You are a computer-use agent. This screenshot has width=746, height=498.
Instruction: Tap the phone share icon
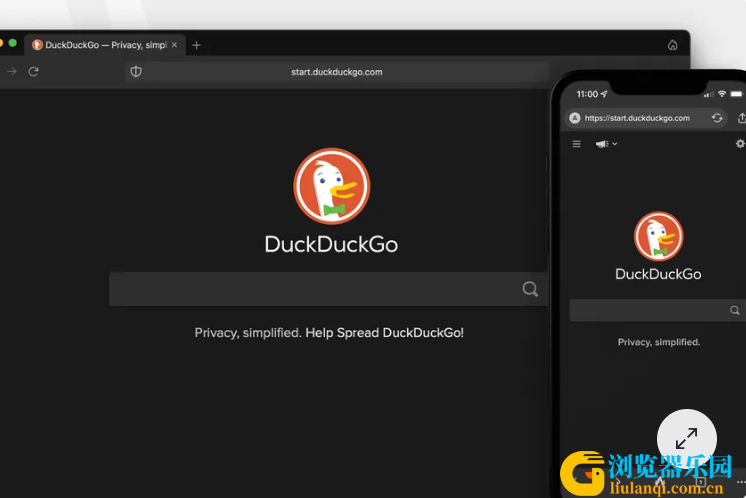(742, 117)
